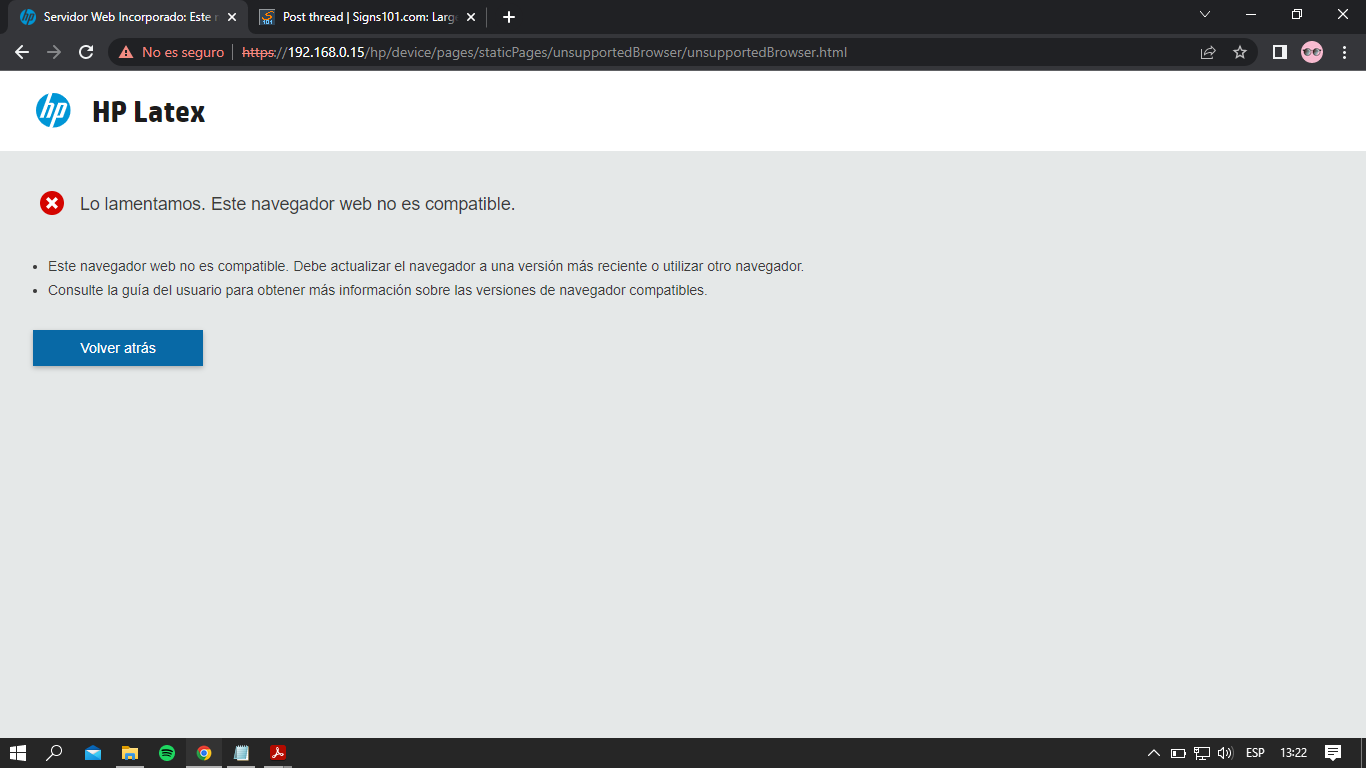Open taskbar search
Screen dimensions: 1366x768
[x=55, y=753]
